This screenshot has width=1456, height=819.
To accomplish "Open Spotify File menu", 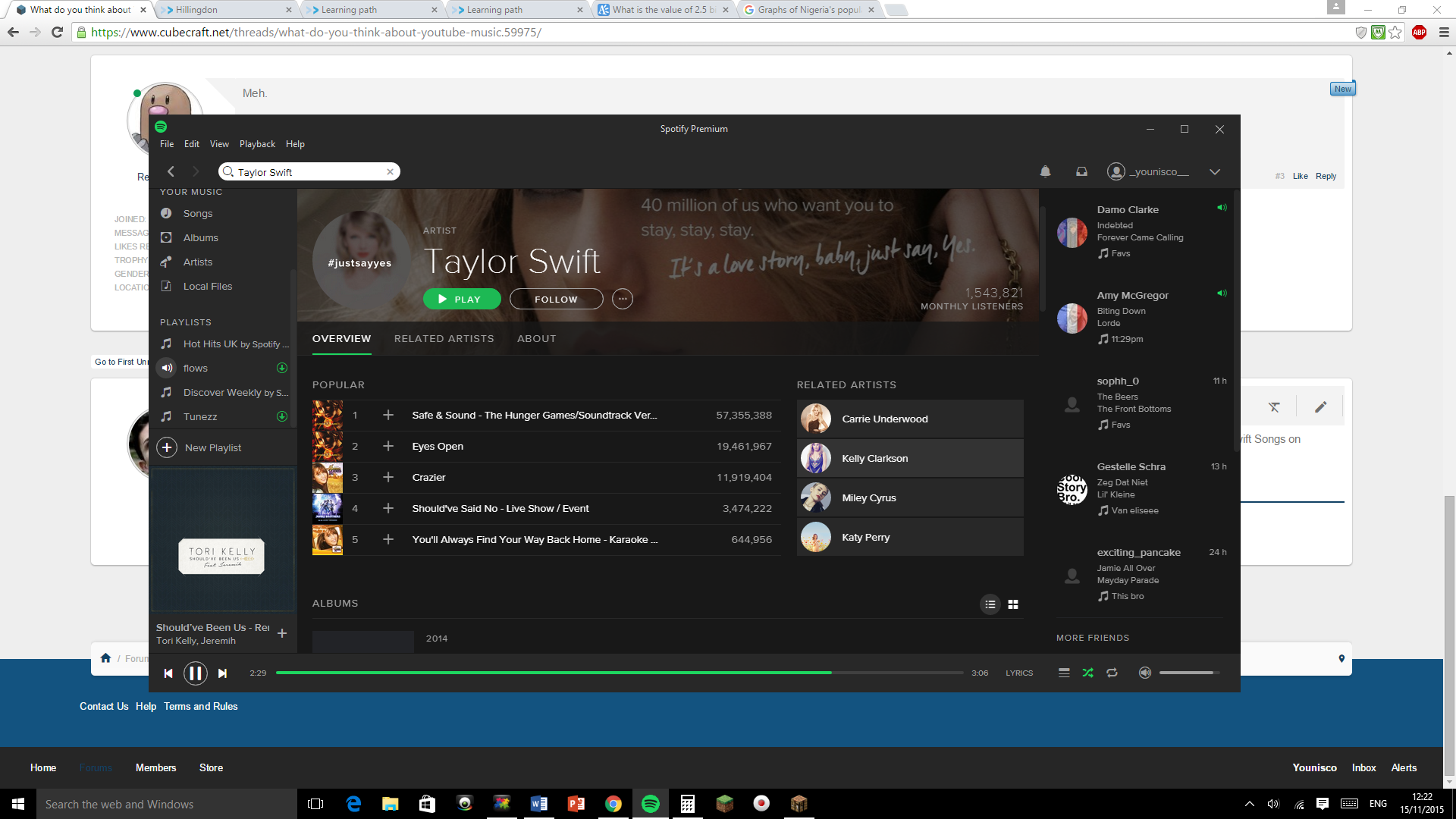I will tap(167, 144).
